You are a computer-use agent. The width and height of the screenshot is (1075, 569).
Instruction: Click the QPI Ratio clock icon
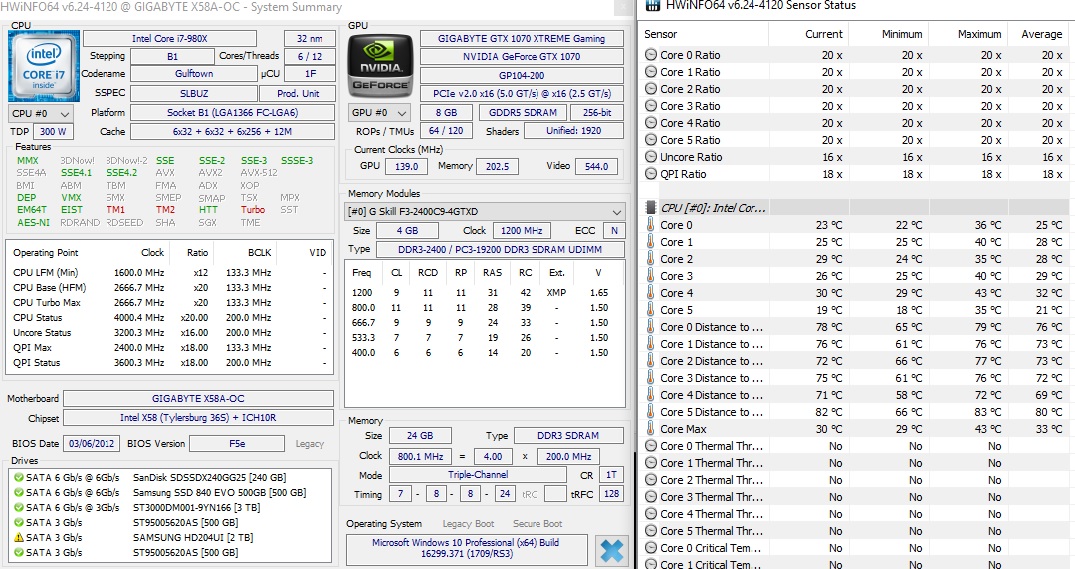(651, 174)
